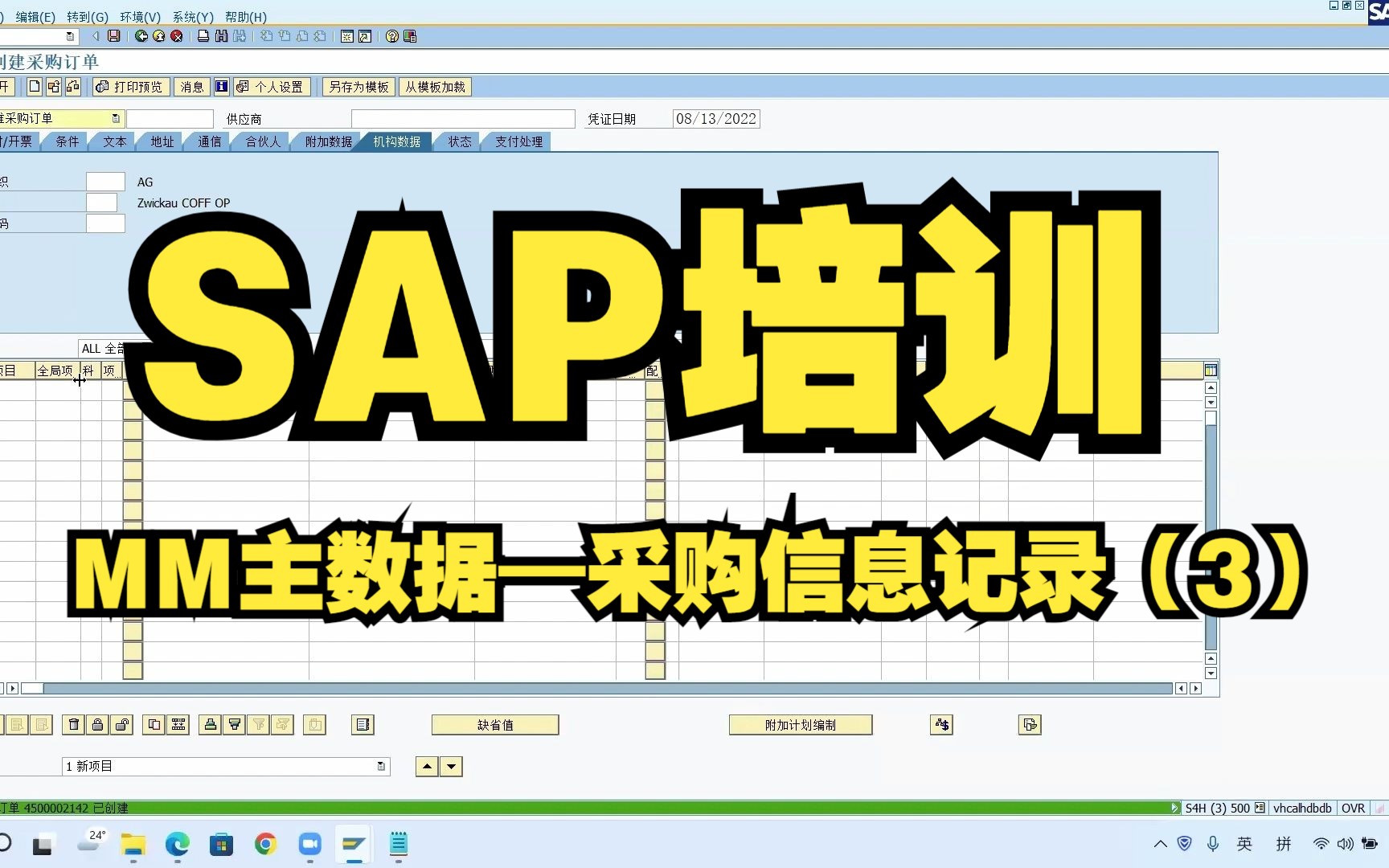Open the Customize Local Layout icon

(x=410, y=36)
